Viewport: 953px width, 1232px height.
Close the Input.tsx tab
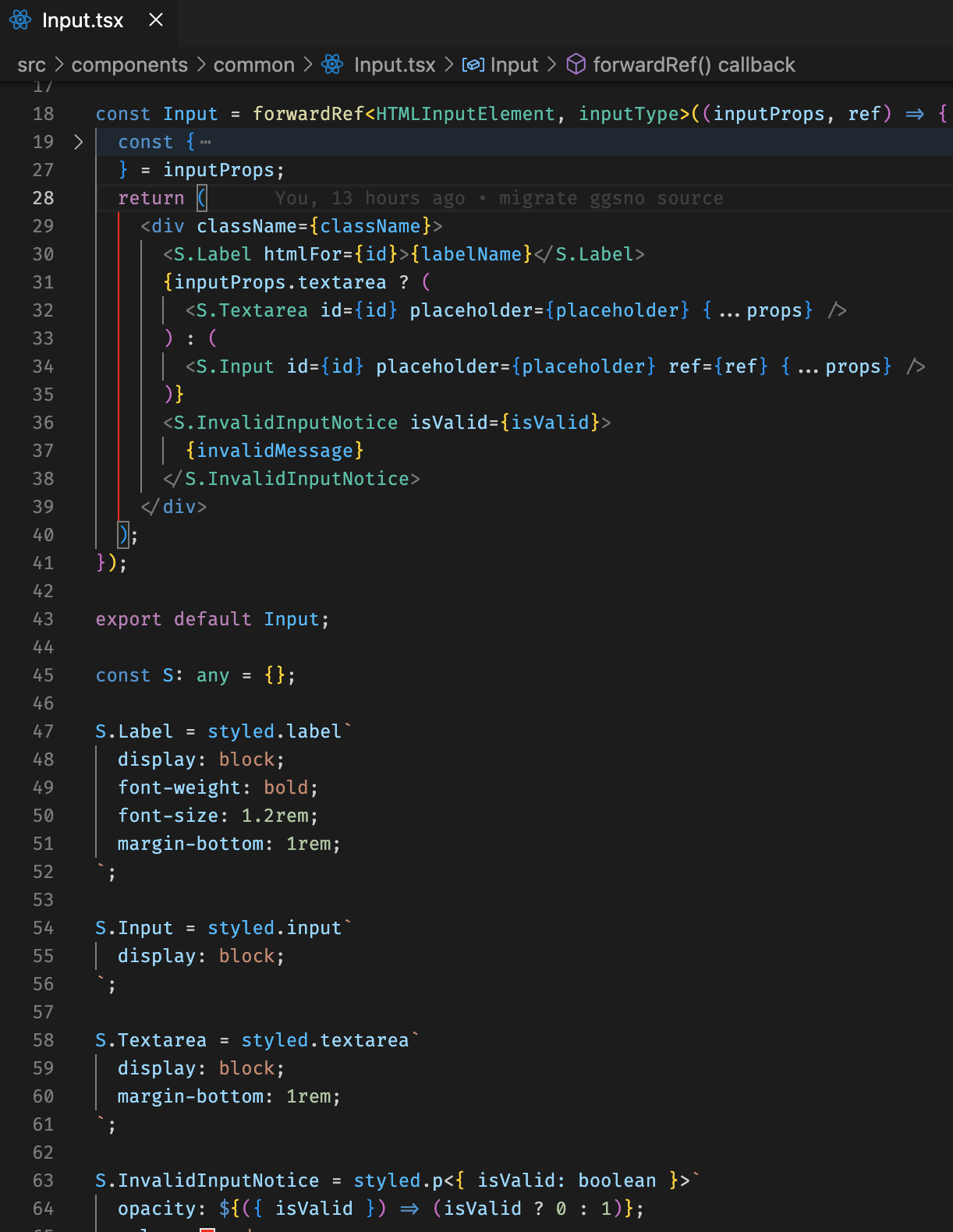click(156, 19)
